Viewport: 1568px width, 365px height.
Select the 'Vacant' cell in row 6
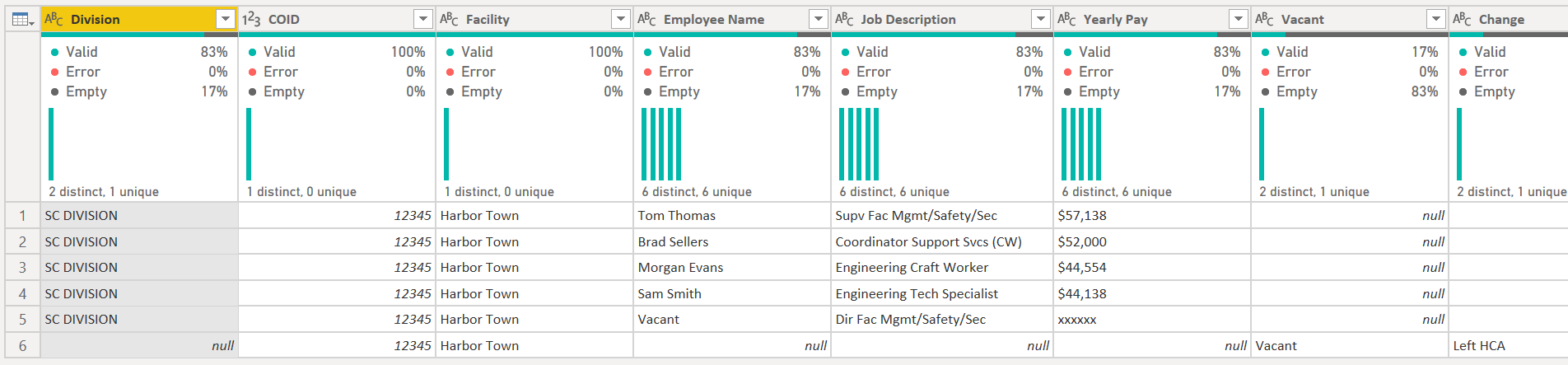[1350, 345]
